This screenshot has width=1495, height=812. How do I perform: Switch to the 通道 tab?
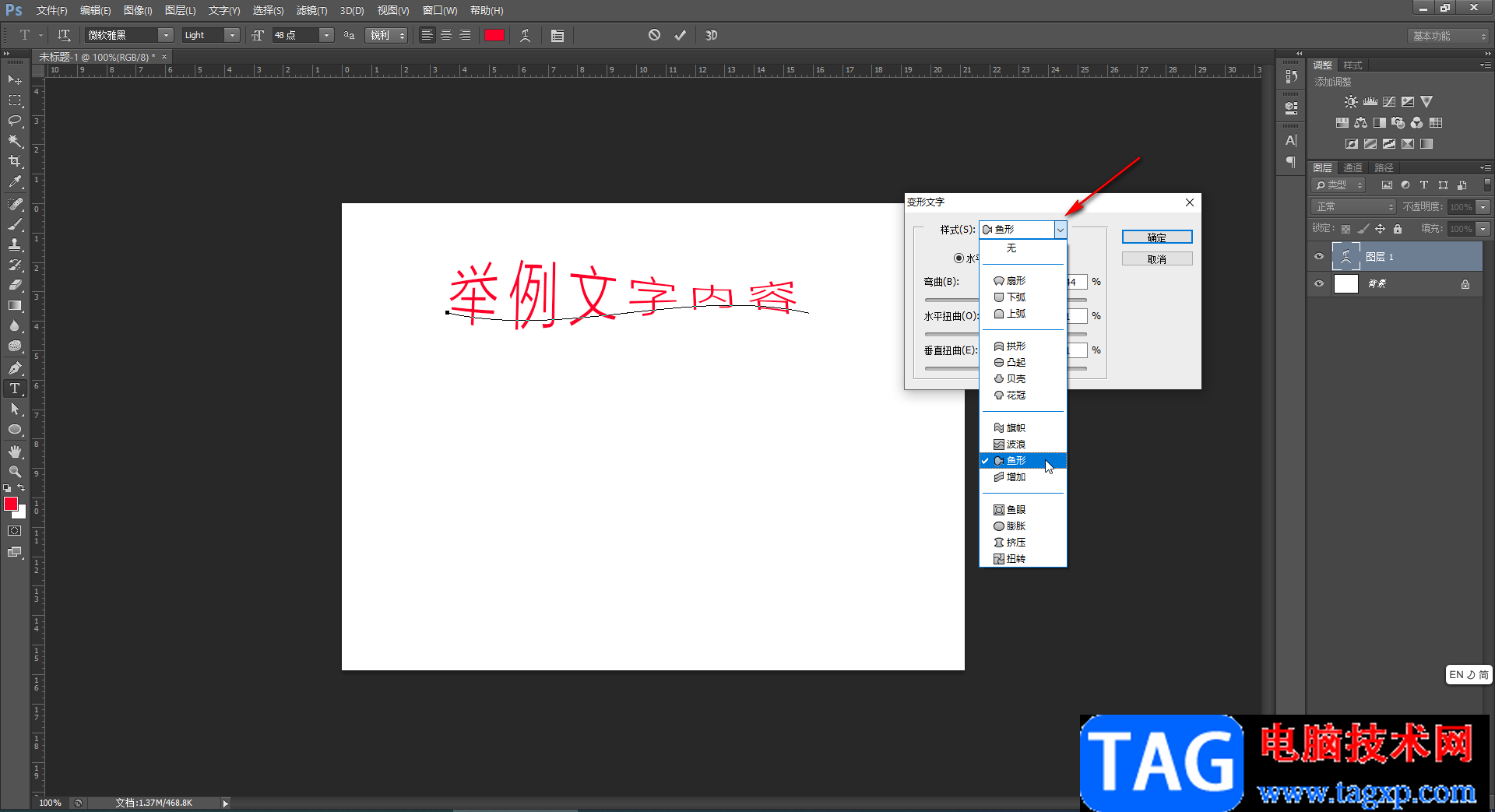point(1353,168)
